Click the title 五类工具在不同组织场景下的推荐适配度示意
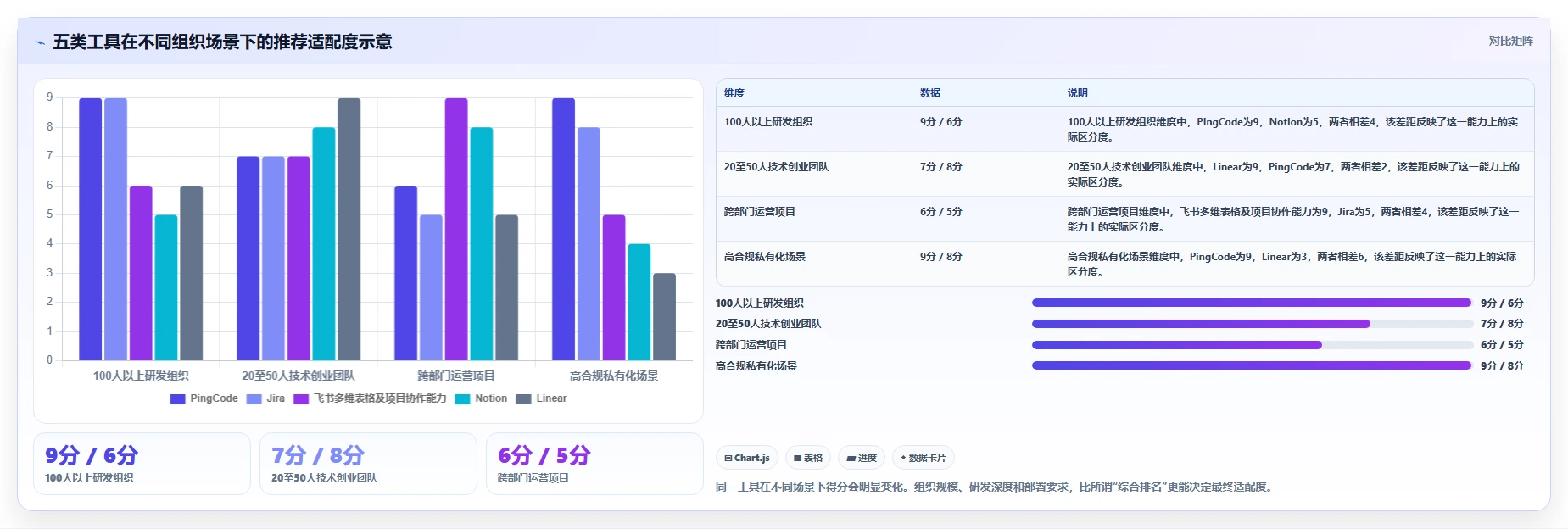This screenshot has height=529, width=1568. [222, 42]
